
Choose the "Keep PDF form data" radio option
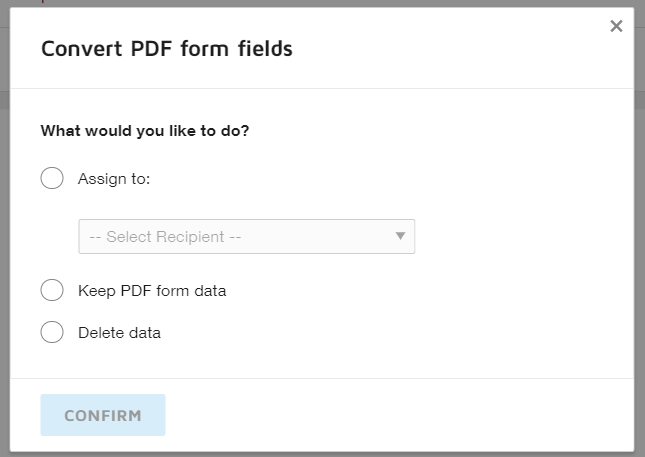pos(52,291)
